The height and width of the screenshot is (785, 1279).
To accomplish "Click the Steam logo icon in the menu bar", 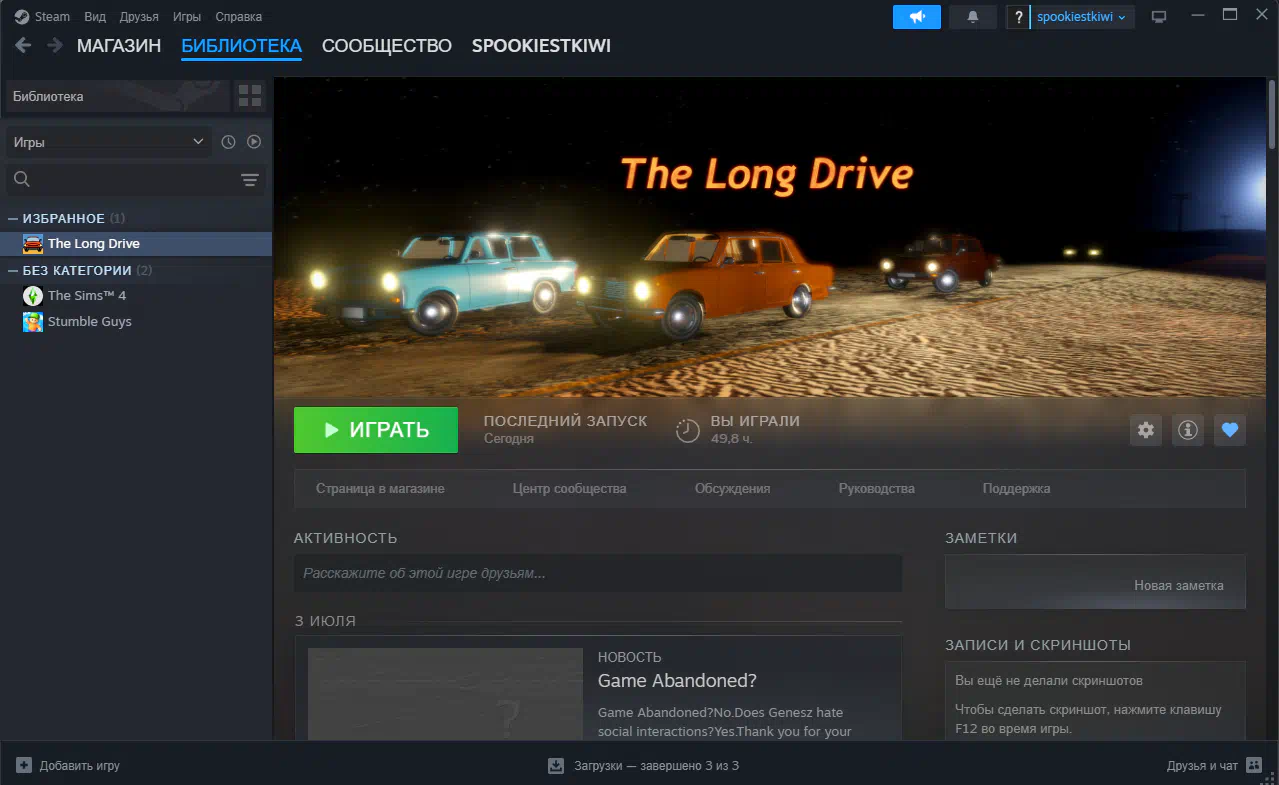I will click(x=21, y=16).
